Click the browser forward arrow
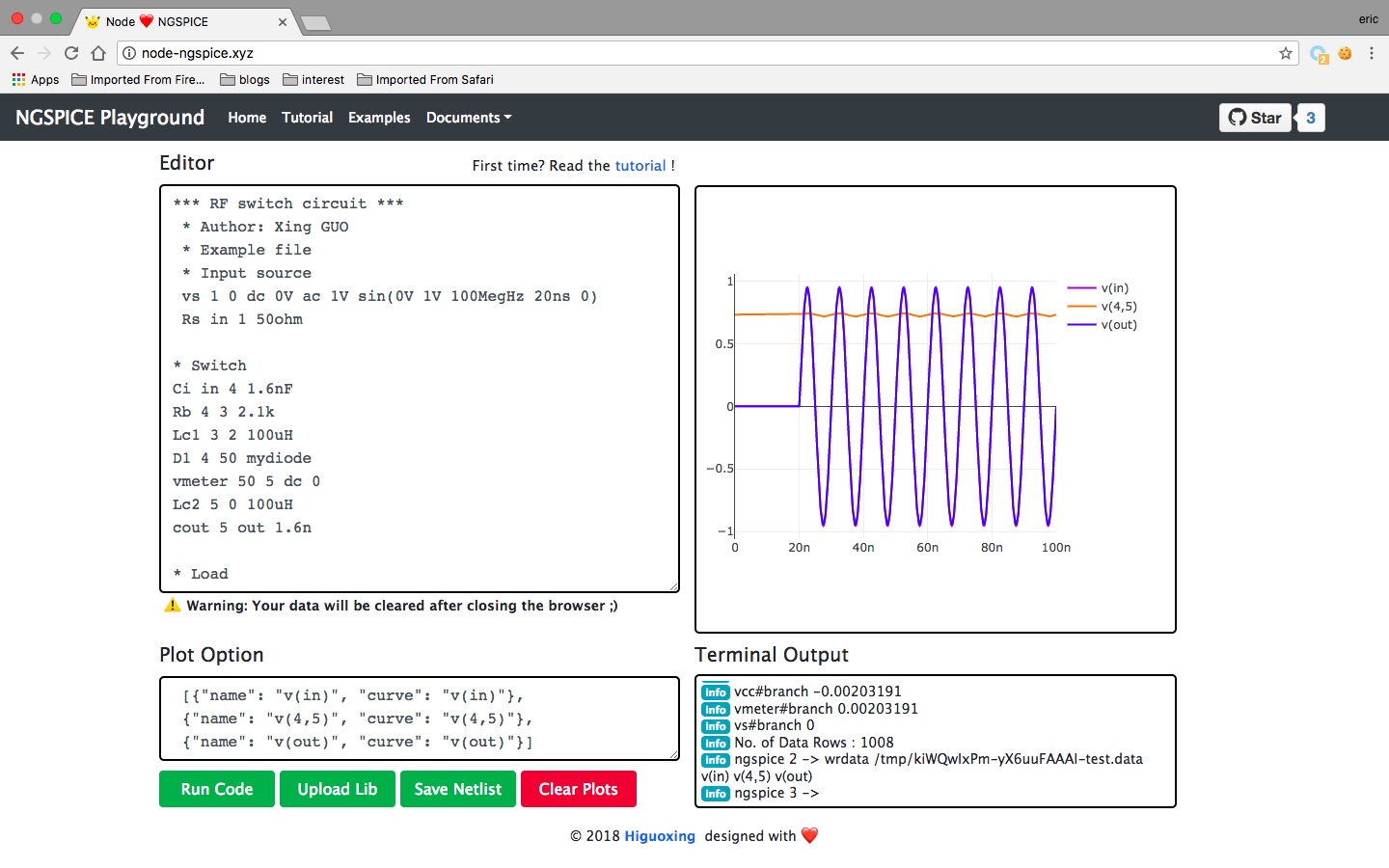 coord(43,53)
